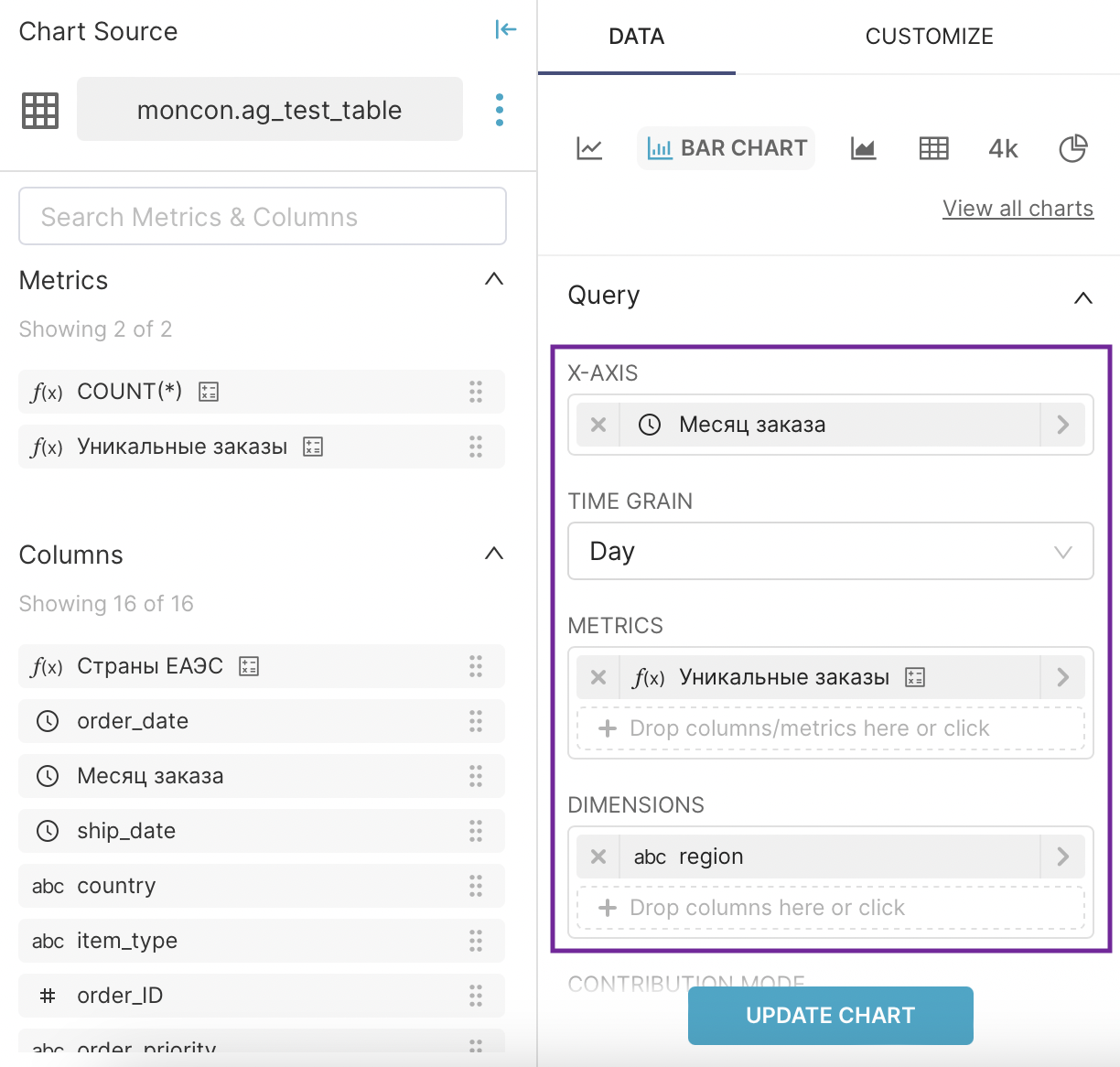Select the big number 4k chart icon
1120x1067 pixels.
(x=1003, y=148)
